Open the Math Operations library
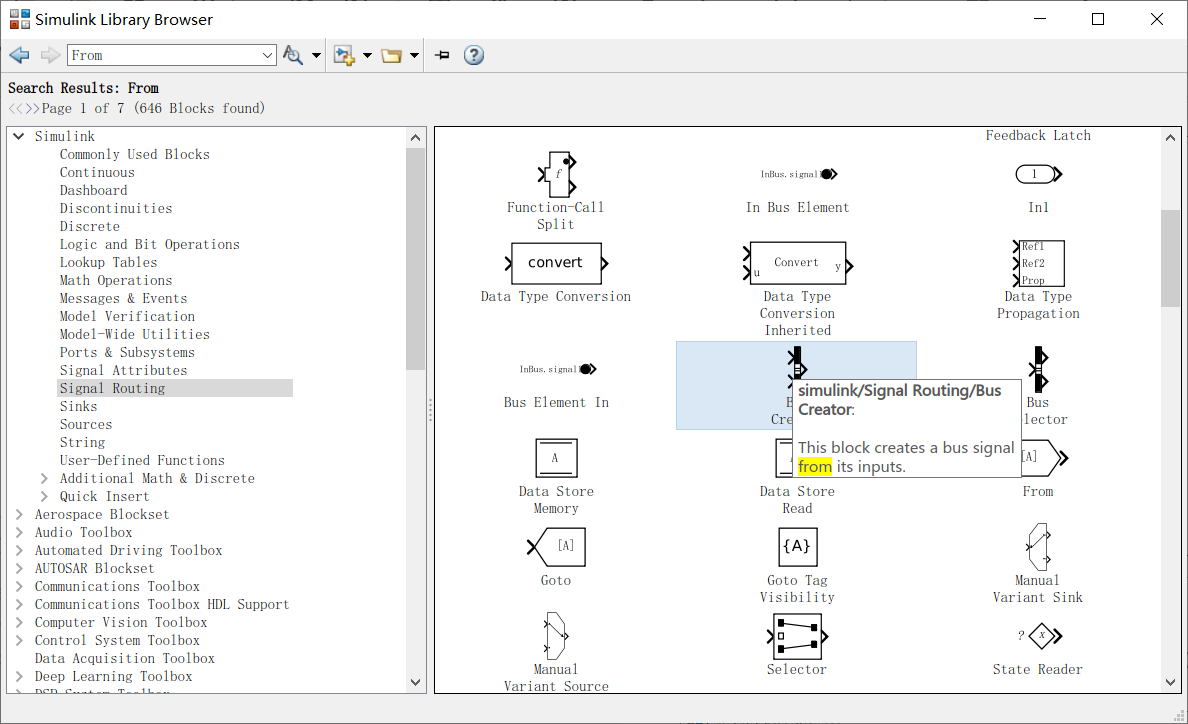The height and width of the screenshot is (724, 1188). [x=116, y=281]
